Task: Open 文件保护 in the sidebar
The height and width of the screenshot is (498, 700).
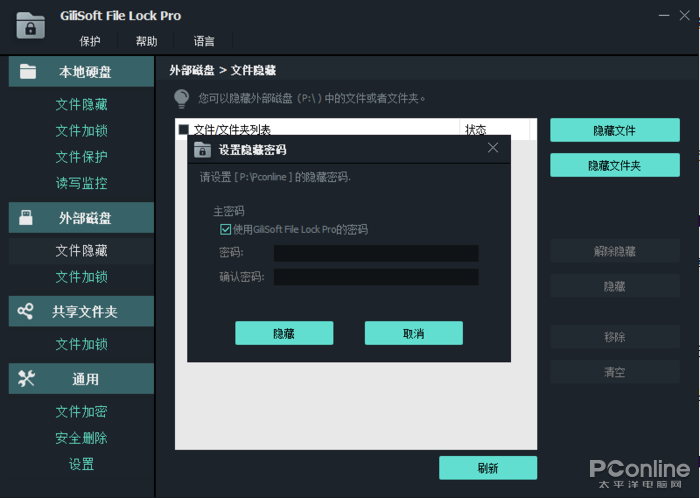Action: [81, 157]
